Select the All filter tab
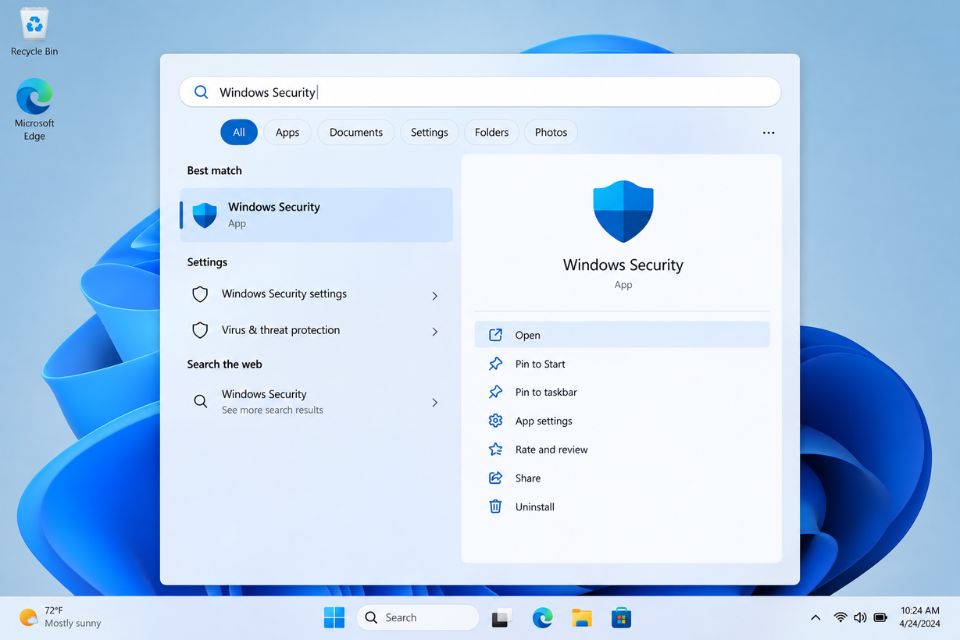The height and width of the screenshot is (640, 960). tap(239, 132)
